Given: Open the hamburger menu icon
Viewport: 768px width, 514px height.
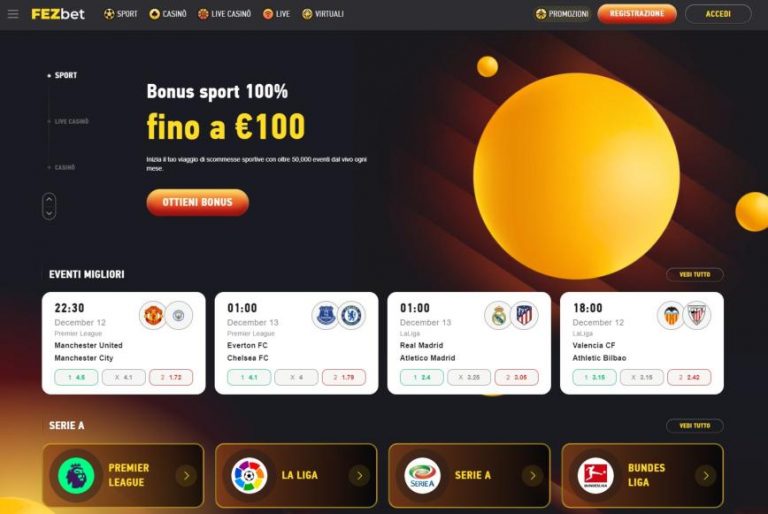Looking at the screenshot, I should (x=13, y=14).
